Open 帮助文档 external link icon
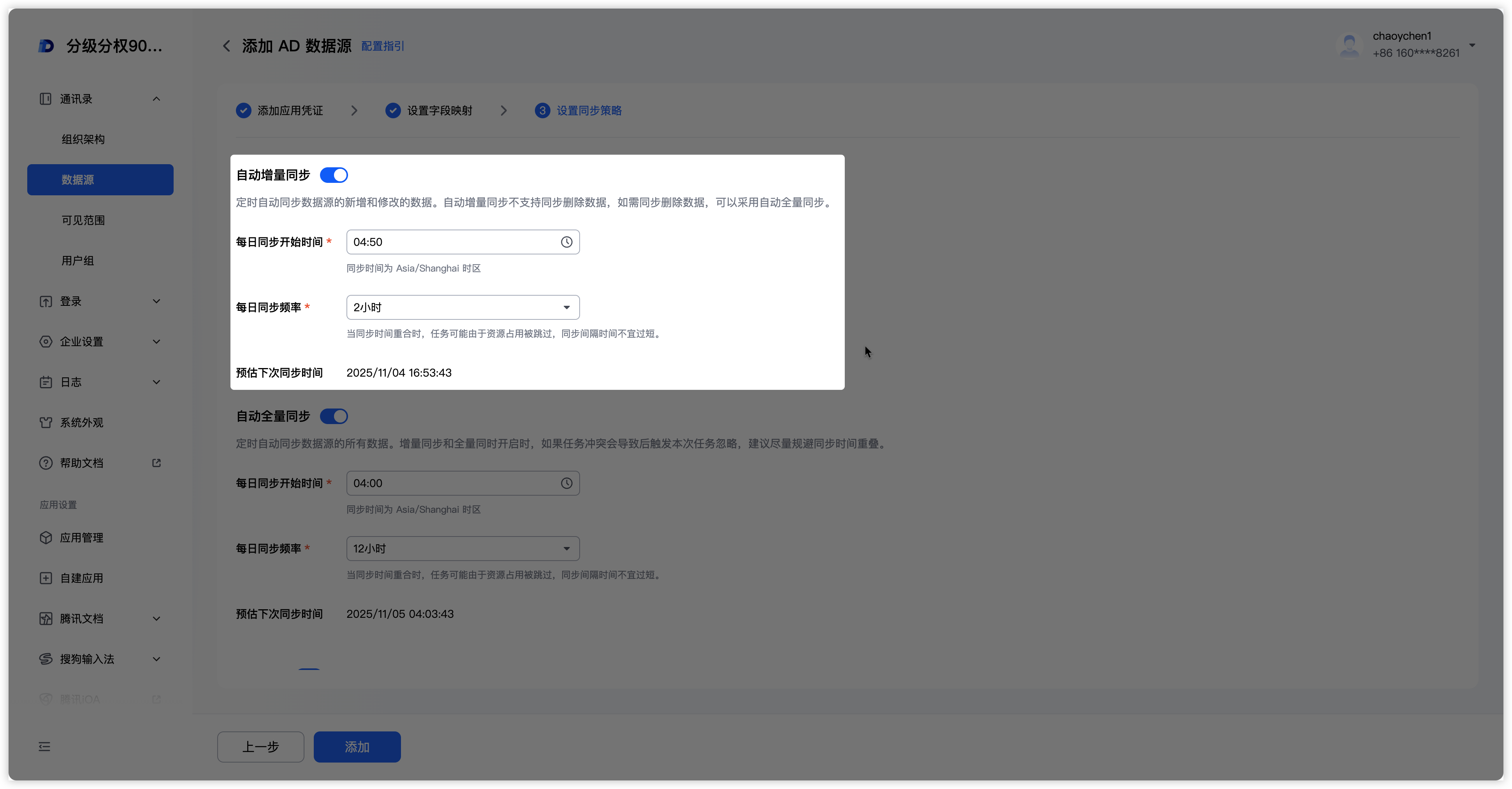 coord(156,463)
